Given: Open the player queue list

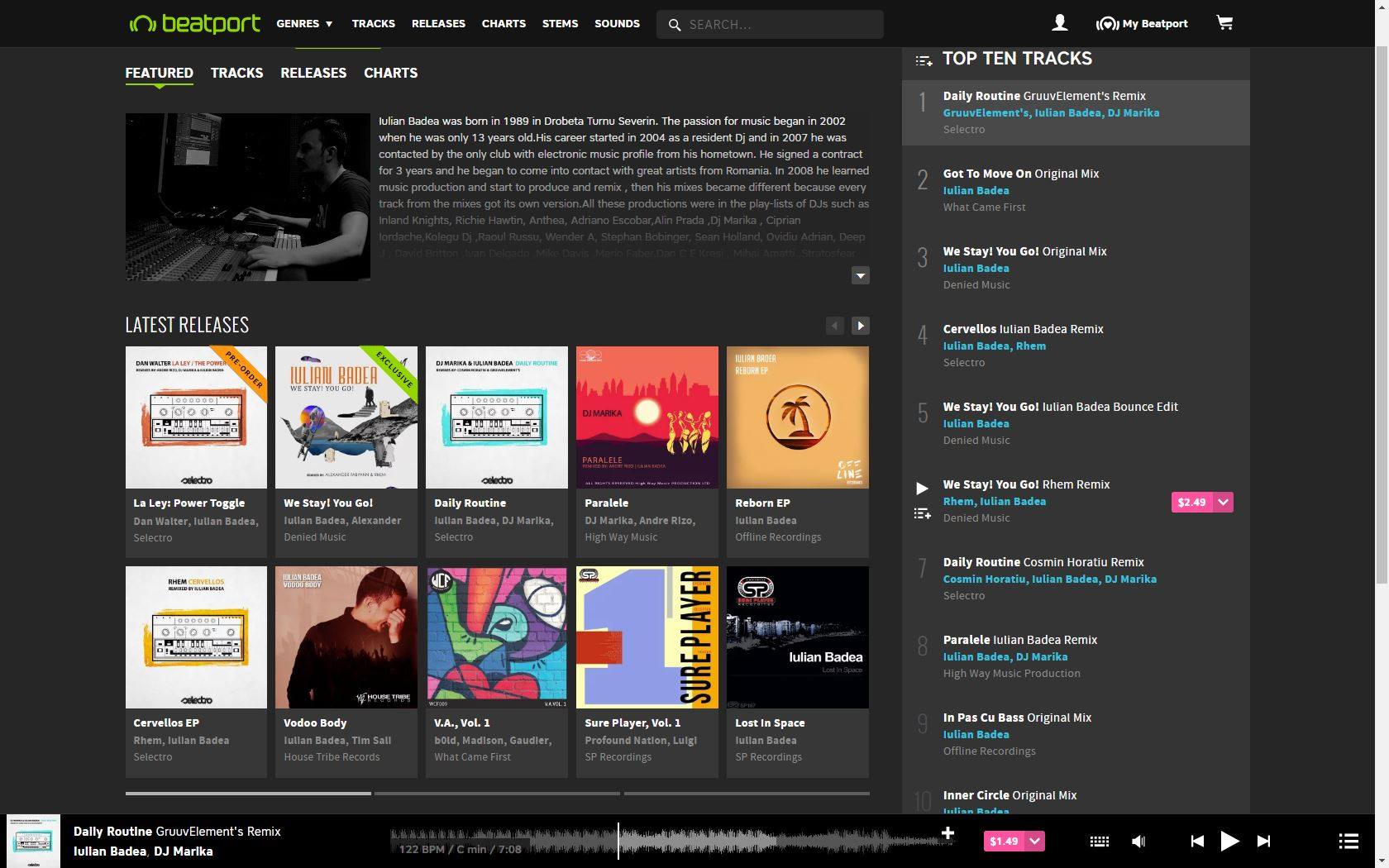Looking at the screenshot, I should (x=1348, y=842).
